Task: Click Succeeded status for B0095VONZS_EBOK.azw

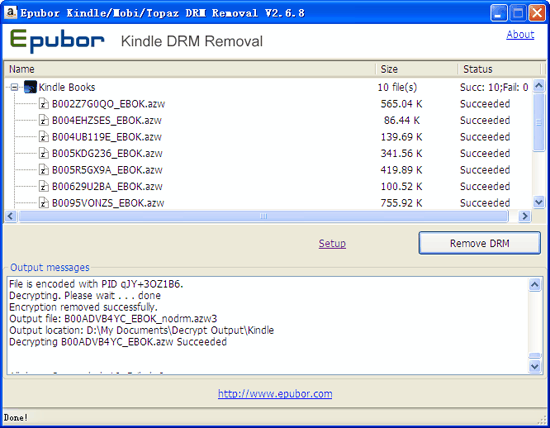Action: coord(485,203)
